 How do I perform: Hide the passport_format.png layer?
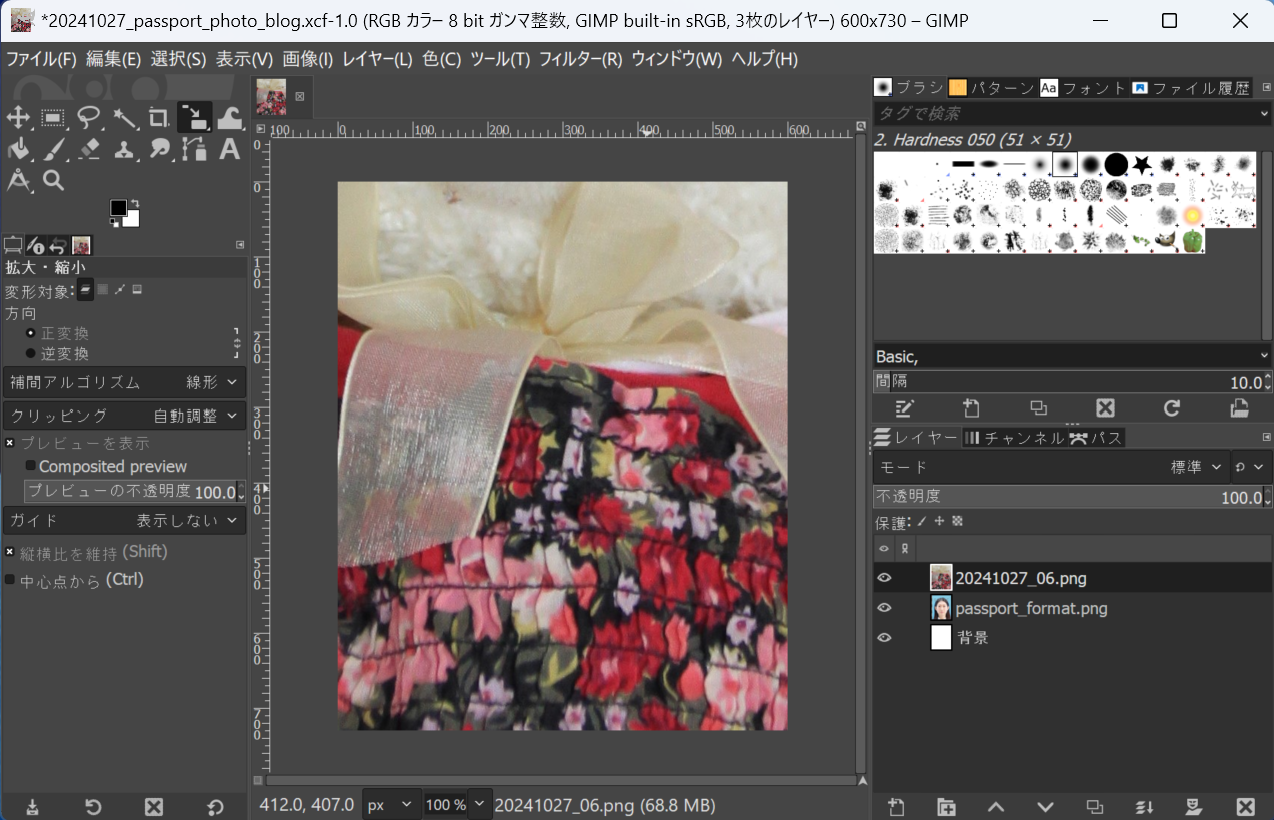[x=884, y=608]
